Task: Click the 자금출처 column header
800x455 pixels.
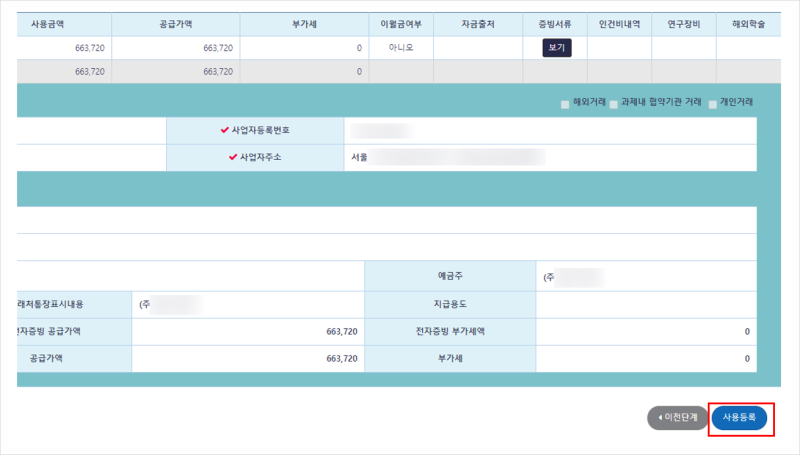Action: tap(478, 24)
